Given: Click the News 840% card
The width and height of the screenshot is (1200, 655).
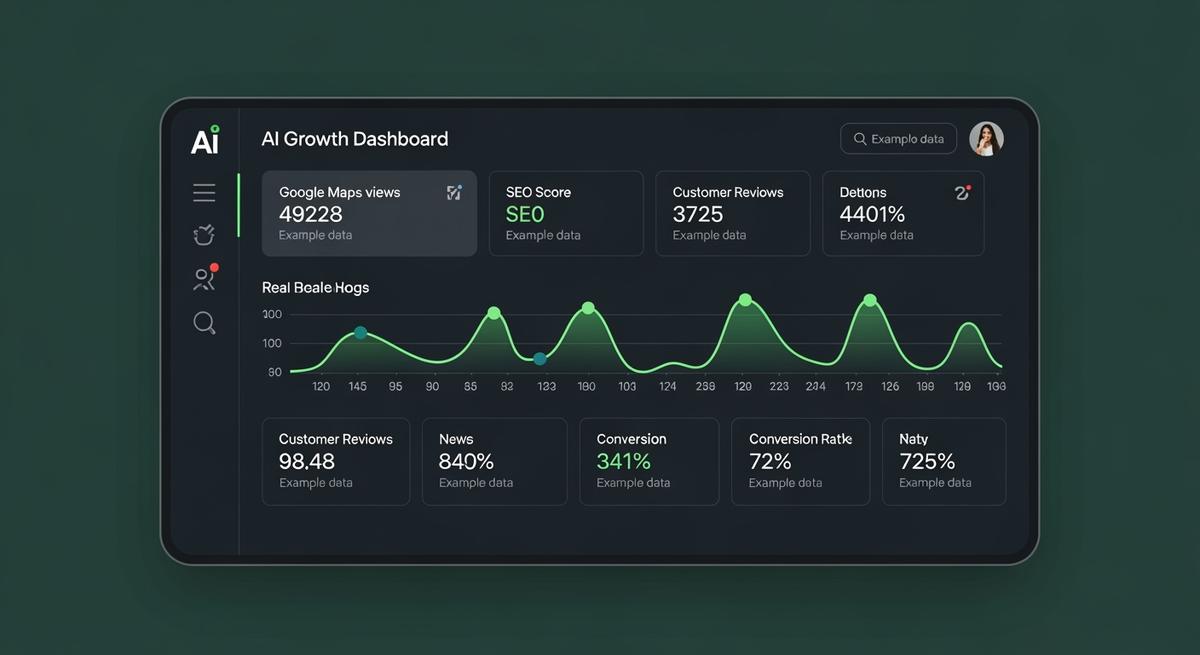Looking at the screenshot, I should [x=494, y=461].
